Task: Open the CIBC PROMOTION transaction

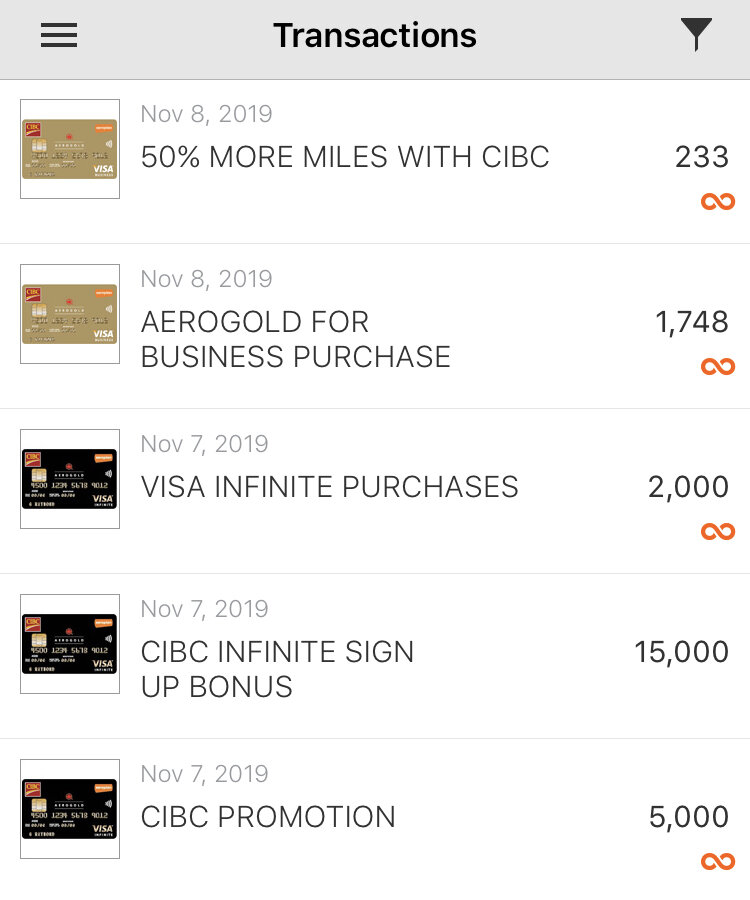Action: 268,817
